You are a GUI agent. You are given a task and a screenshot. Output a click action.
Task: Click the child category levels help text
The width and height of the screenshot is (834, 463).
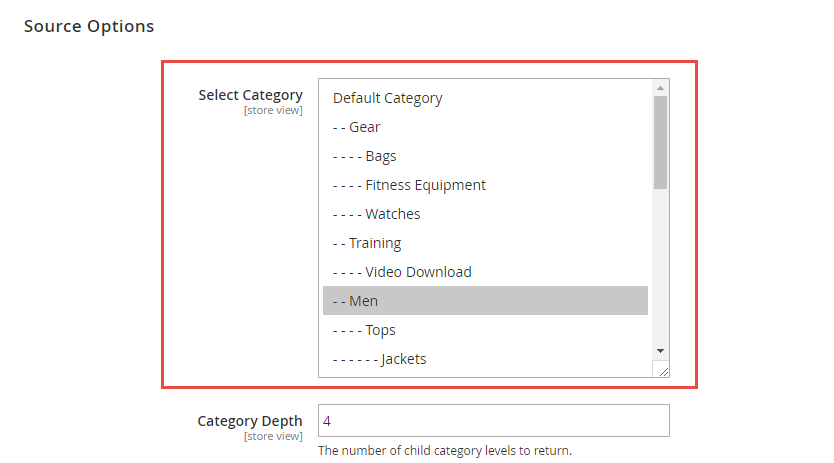[445, 451]
